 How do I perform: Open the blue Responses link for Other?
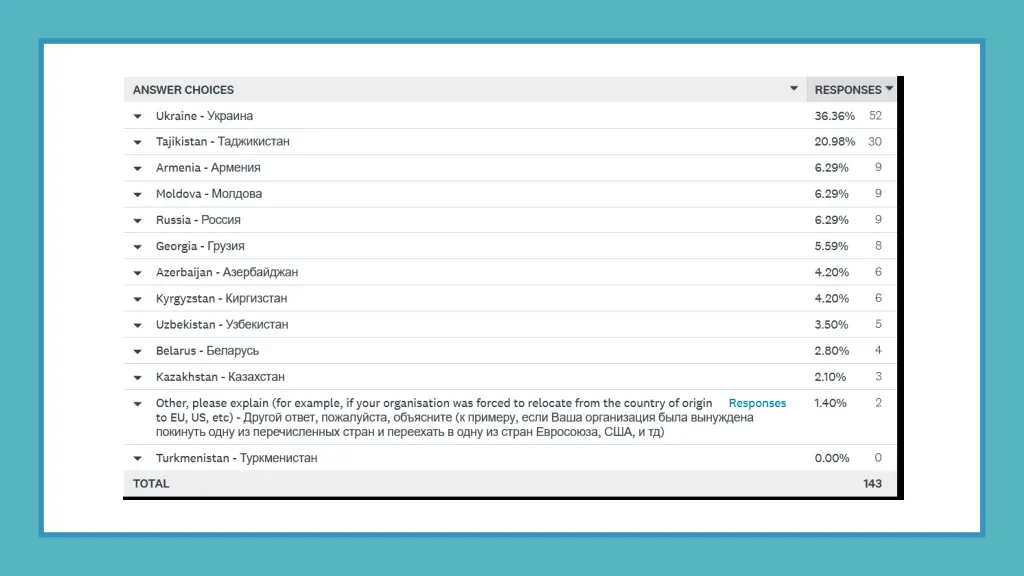pos(757,403)
